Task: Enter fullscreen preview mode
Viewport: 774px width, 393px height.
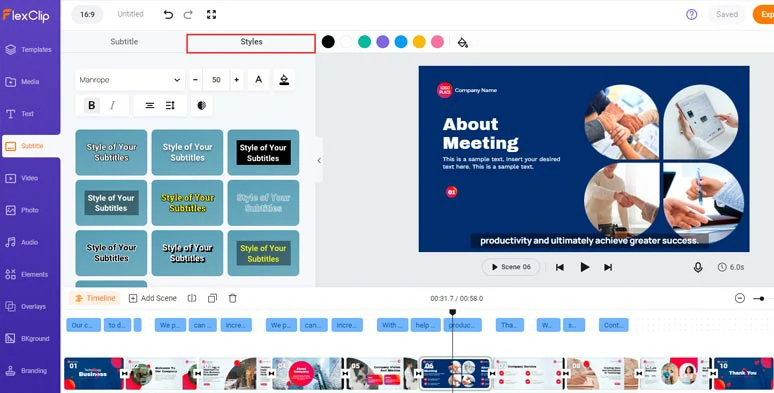Action: pyautogui.click(x=211, y=14)
